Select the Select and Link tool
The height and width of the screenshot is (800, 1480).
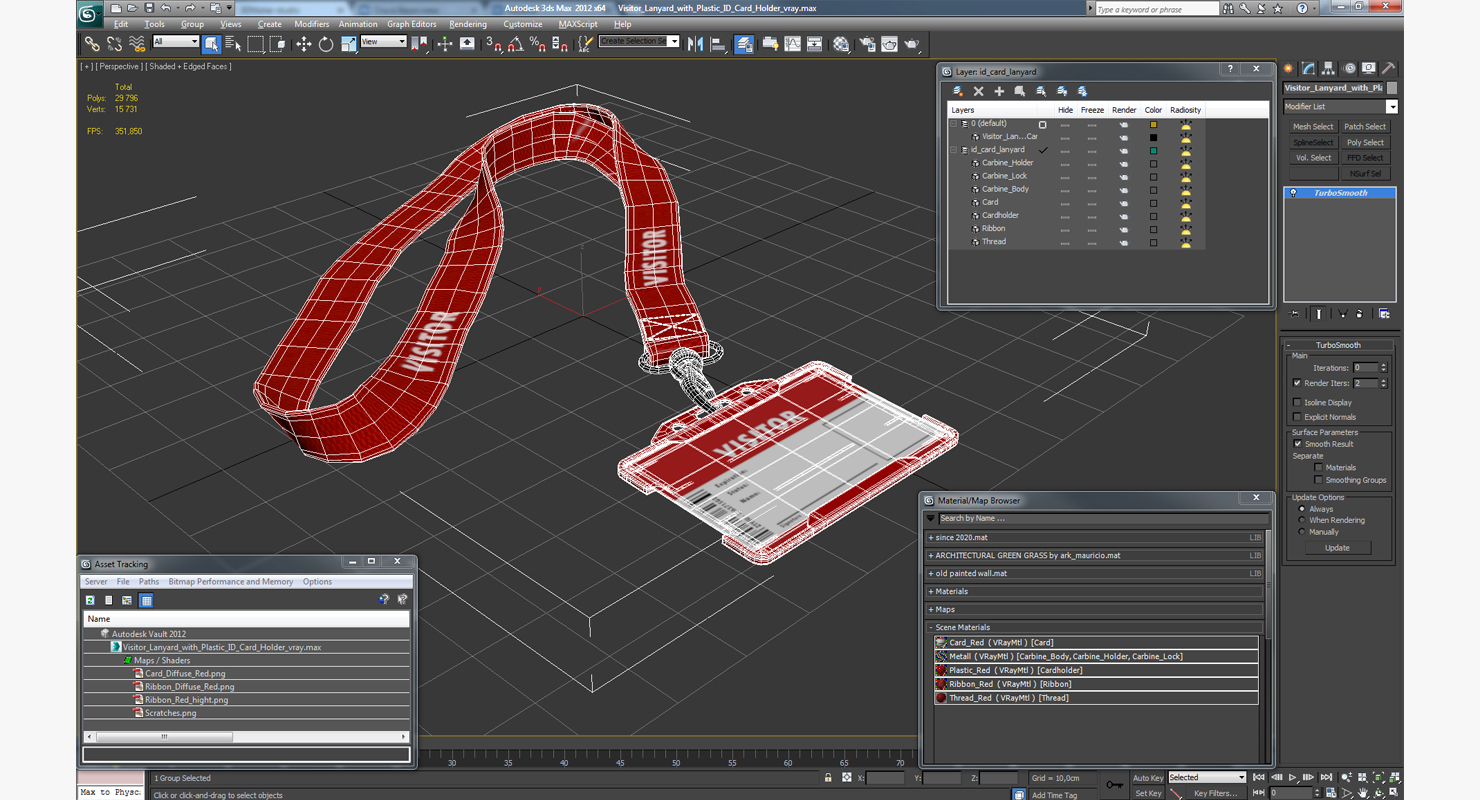92,44
